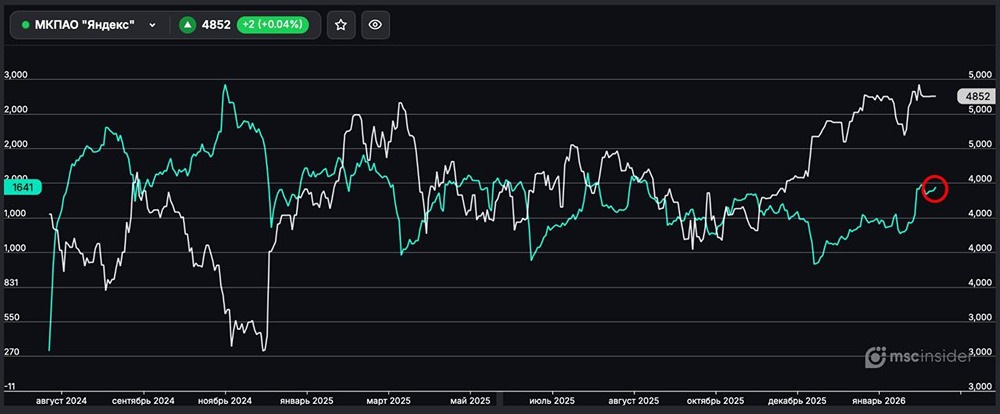This screenshot has width=1000, height=414.
Task: Add the ticker to favorites with the star
Action: (341, 25)
